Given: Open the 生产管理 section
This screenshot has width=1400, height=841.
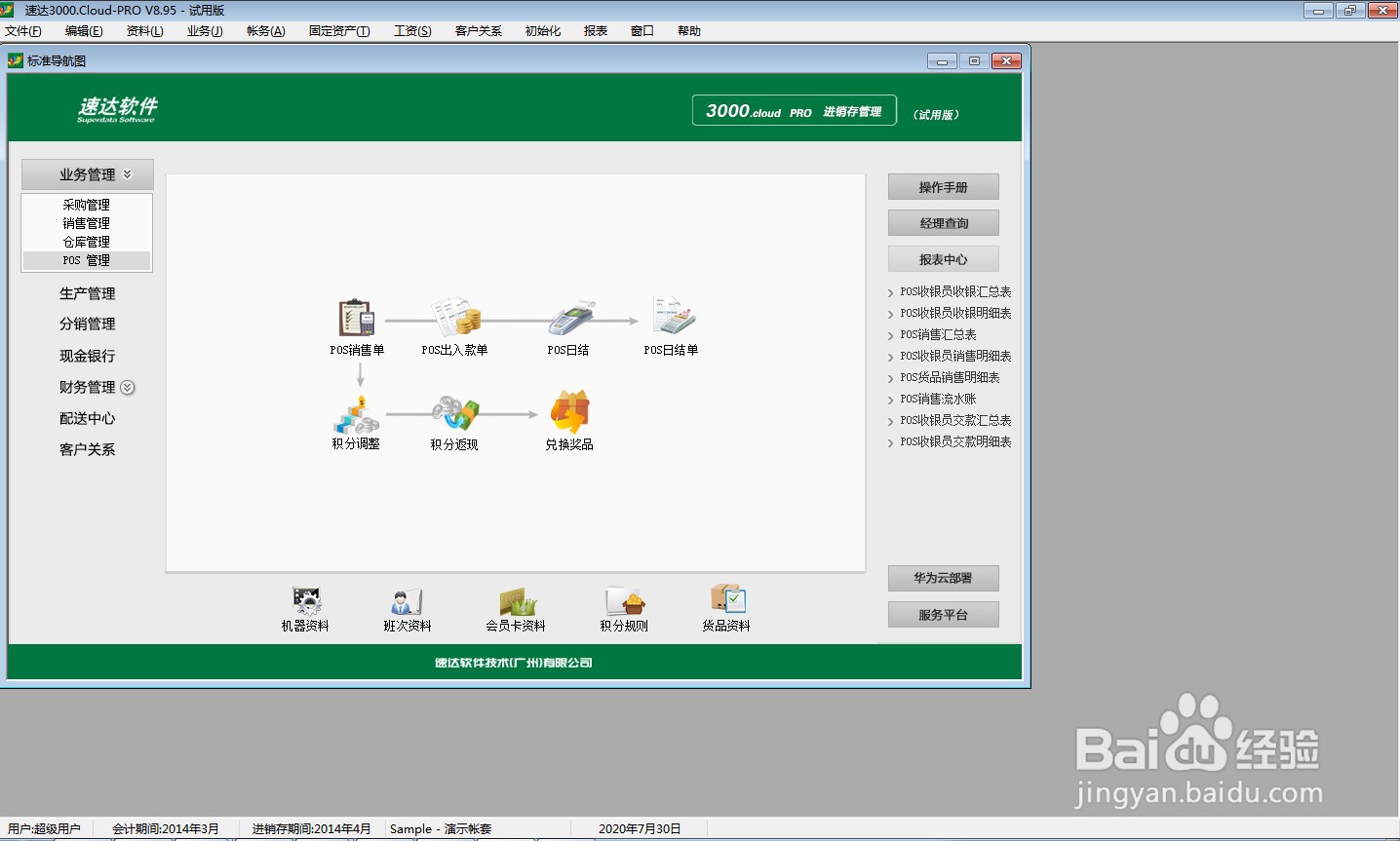Looking at the screenshot, I should pos(87,293).
